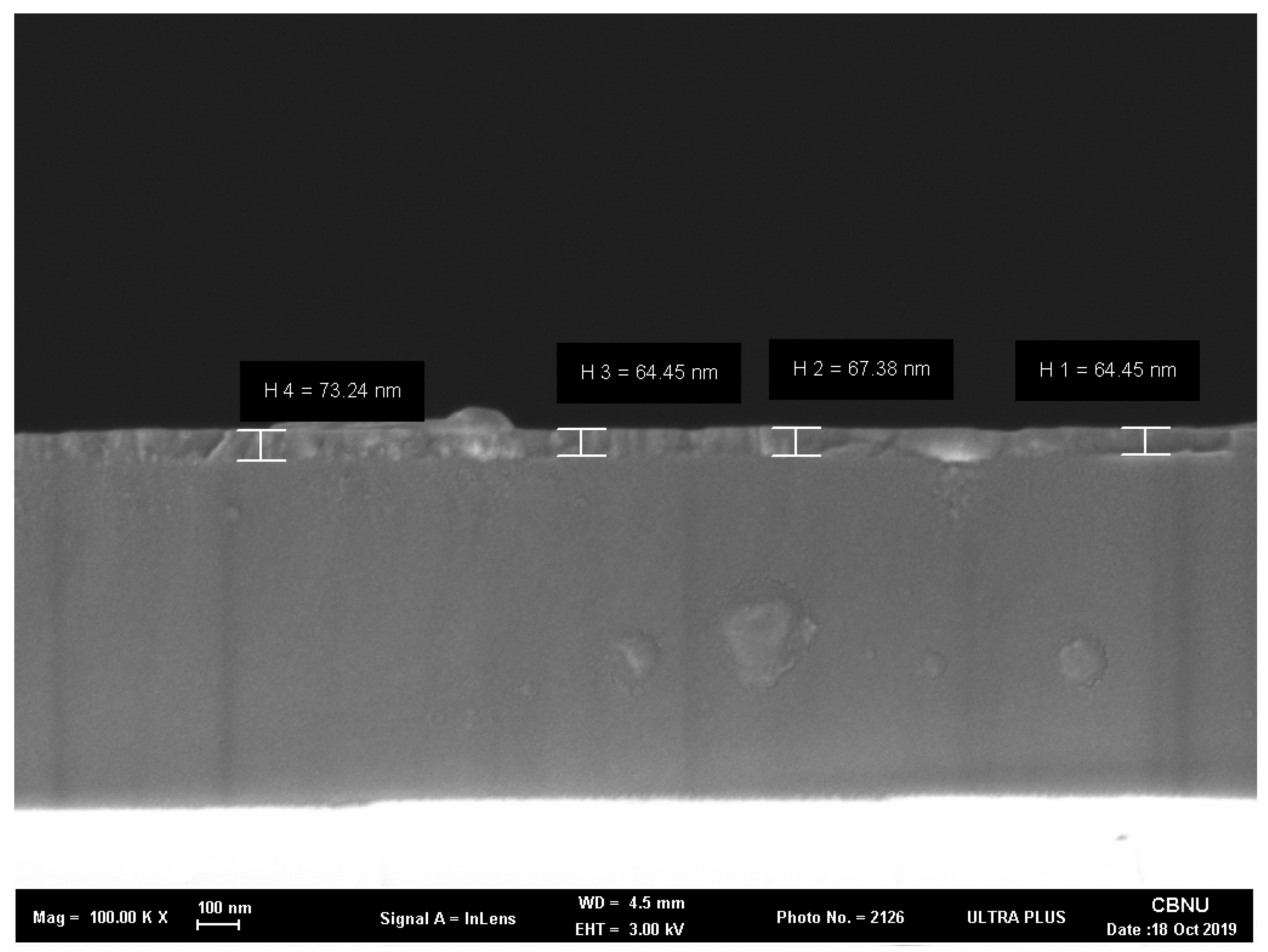Screen dimensions: 1268x952
Task: Click the CBNU logo text
Action: 1180,905
